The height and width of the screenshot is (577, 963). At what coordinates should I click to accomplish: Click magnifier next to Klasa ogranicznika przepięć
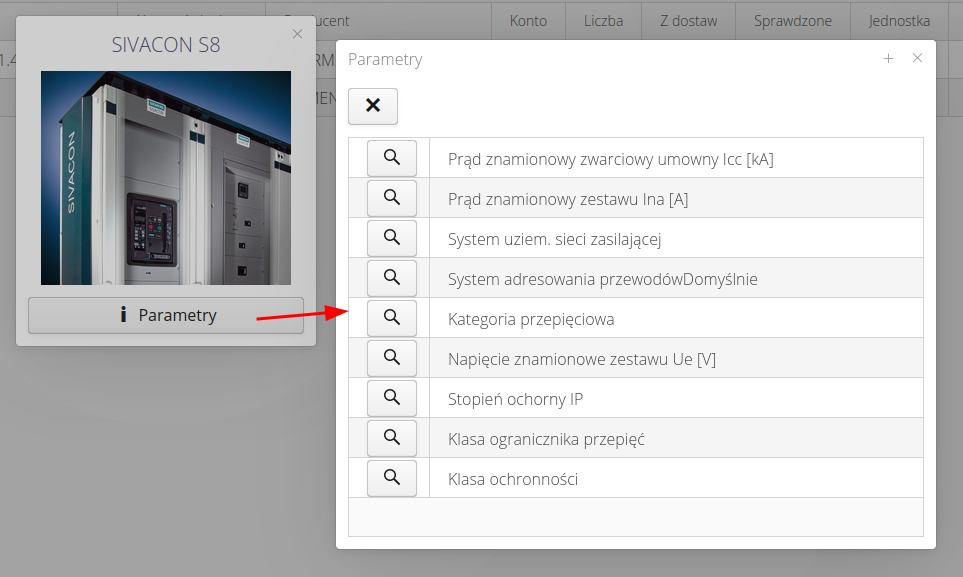pyautogui.click(x=392, y=438)
